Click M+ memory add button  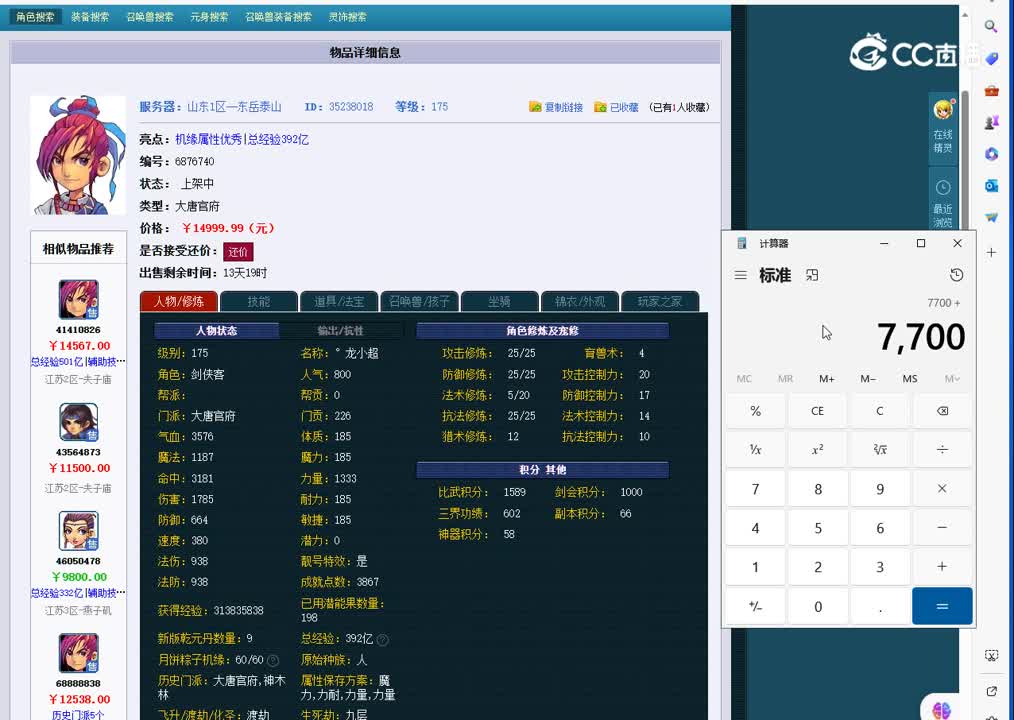826,378
